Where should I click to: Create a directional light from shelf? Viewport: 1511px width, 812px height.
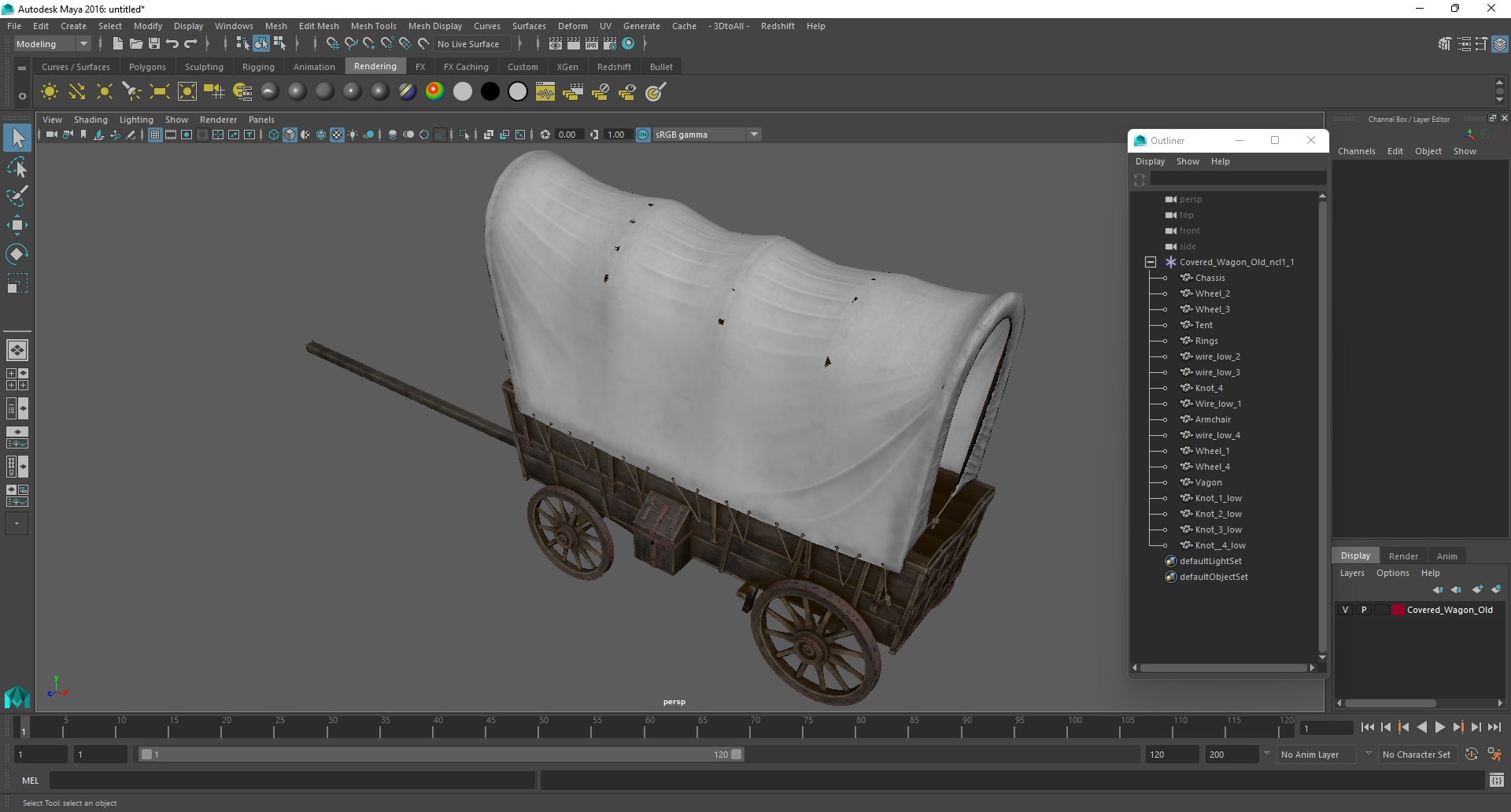(77, 92)
